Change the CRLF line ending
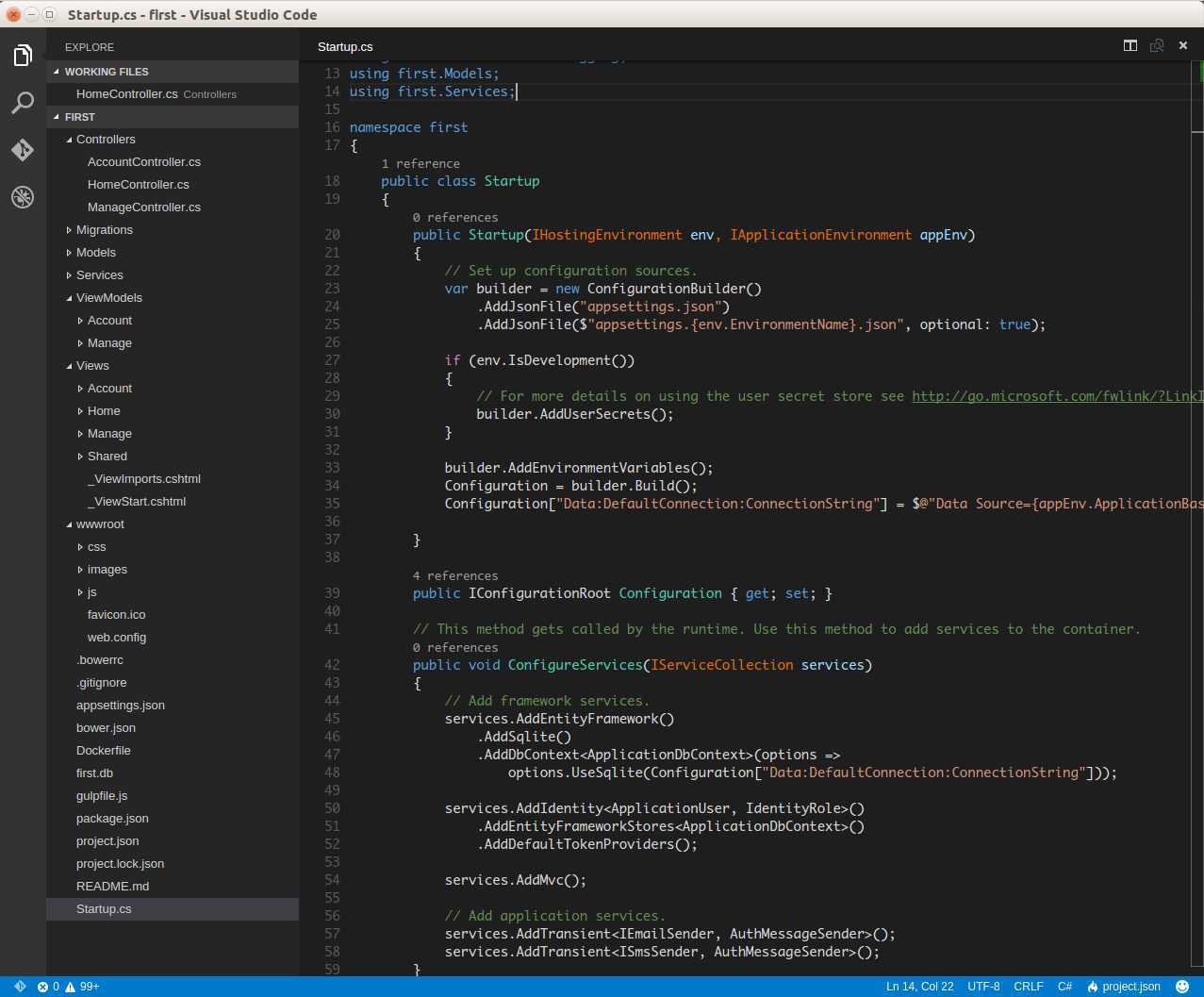The image size is (1204, 997). tap(1029, 987)
